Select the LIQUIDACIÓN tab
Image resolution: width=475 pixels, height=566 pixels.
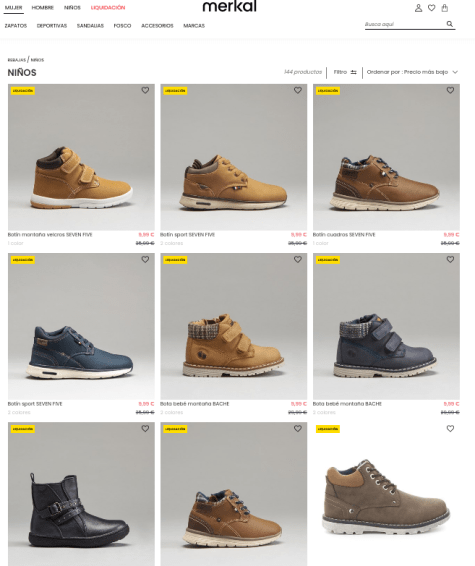[108, 8]
